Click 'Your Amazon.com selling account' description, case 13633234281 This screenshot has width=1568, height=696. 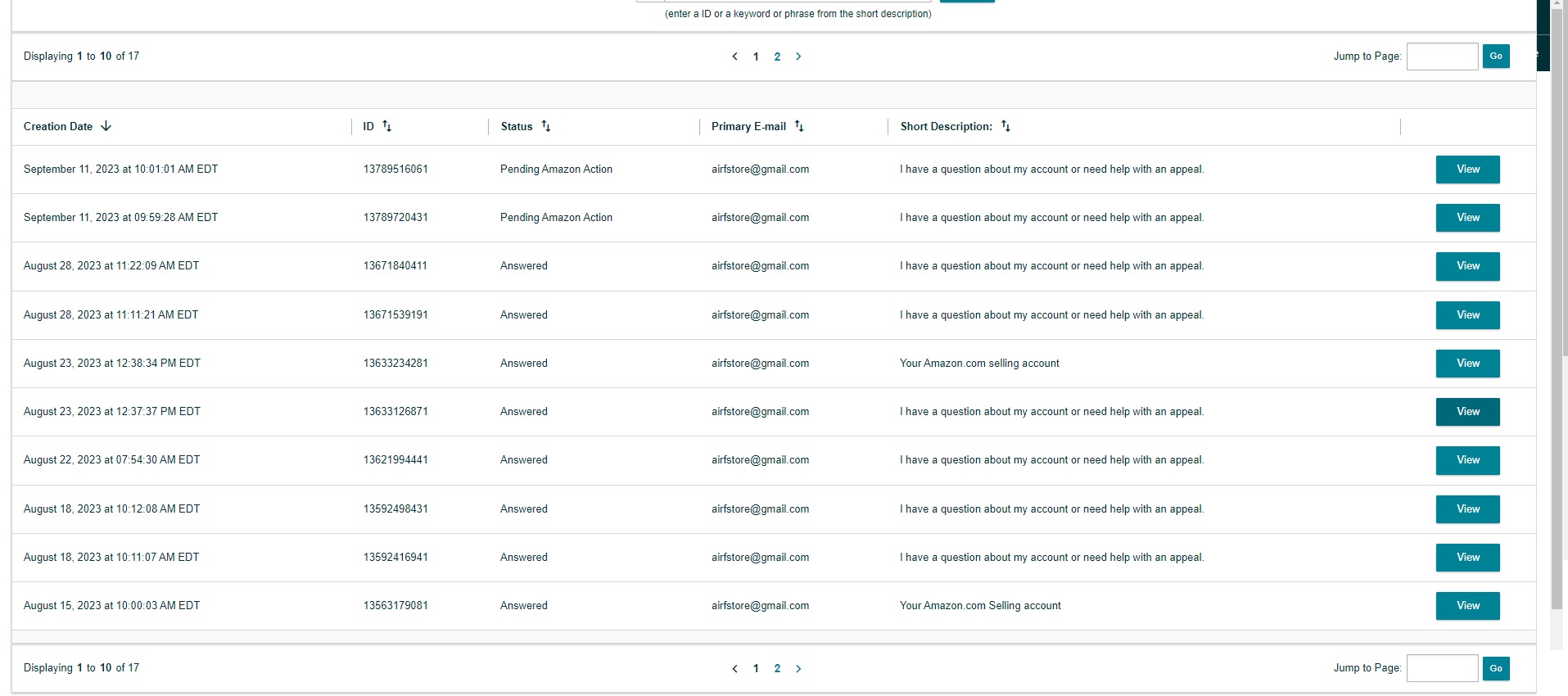(x=979, y=364)
